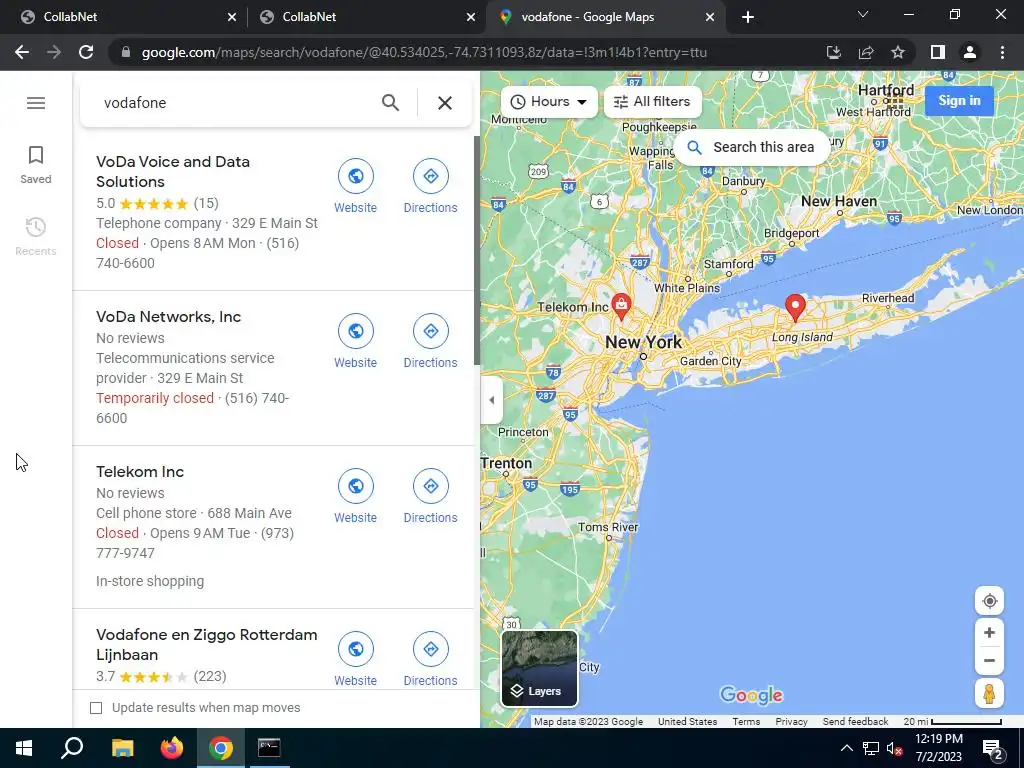1024x768 pixels.
Task: Switch to the second CollabNet tab
Action: (366, 17)
